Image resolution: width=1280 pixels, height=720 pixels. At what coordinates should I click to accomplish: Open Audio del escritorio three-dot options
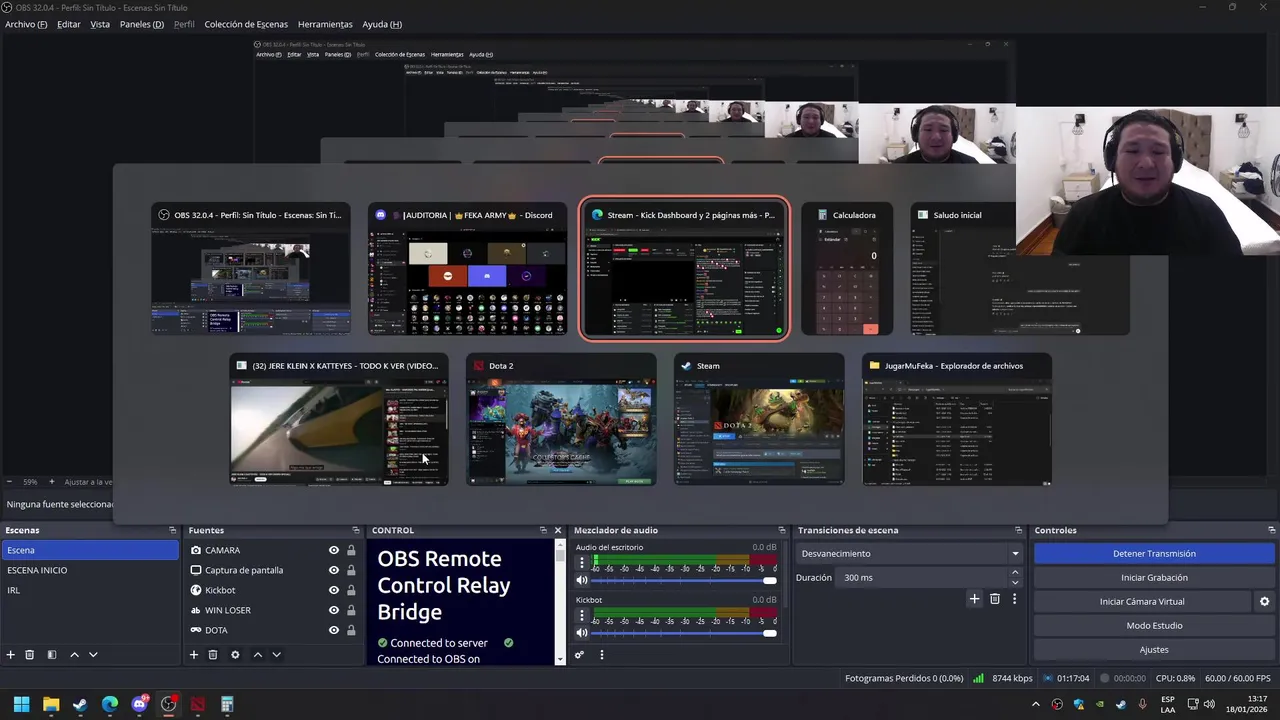click(x=582, y=563)
